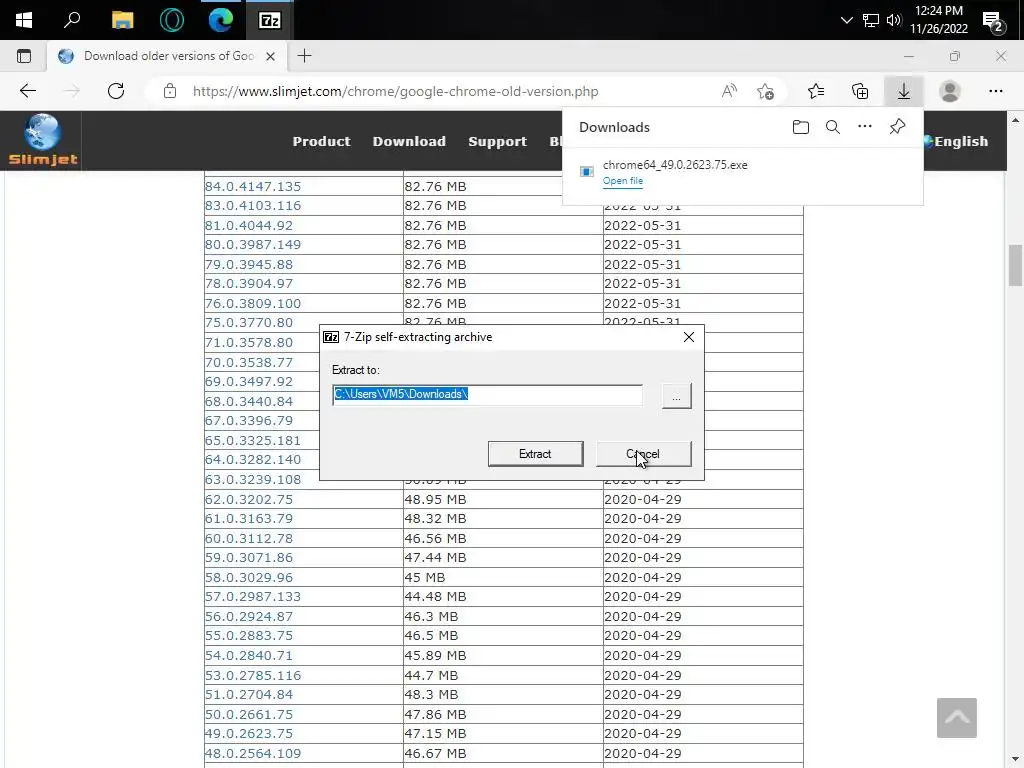Show hidden system tray icons

pyautogui.click(x=846, y=20)
